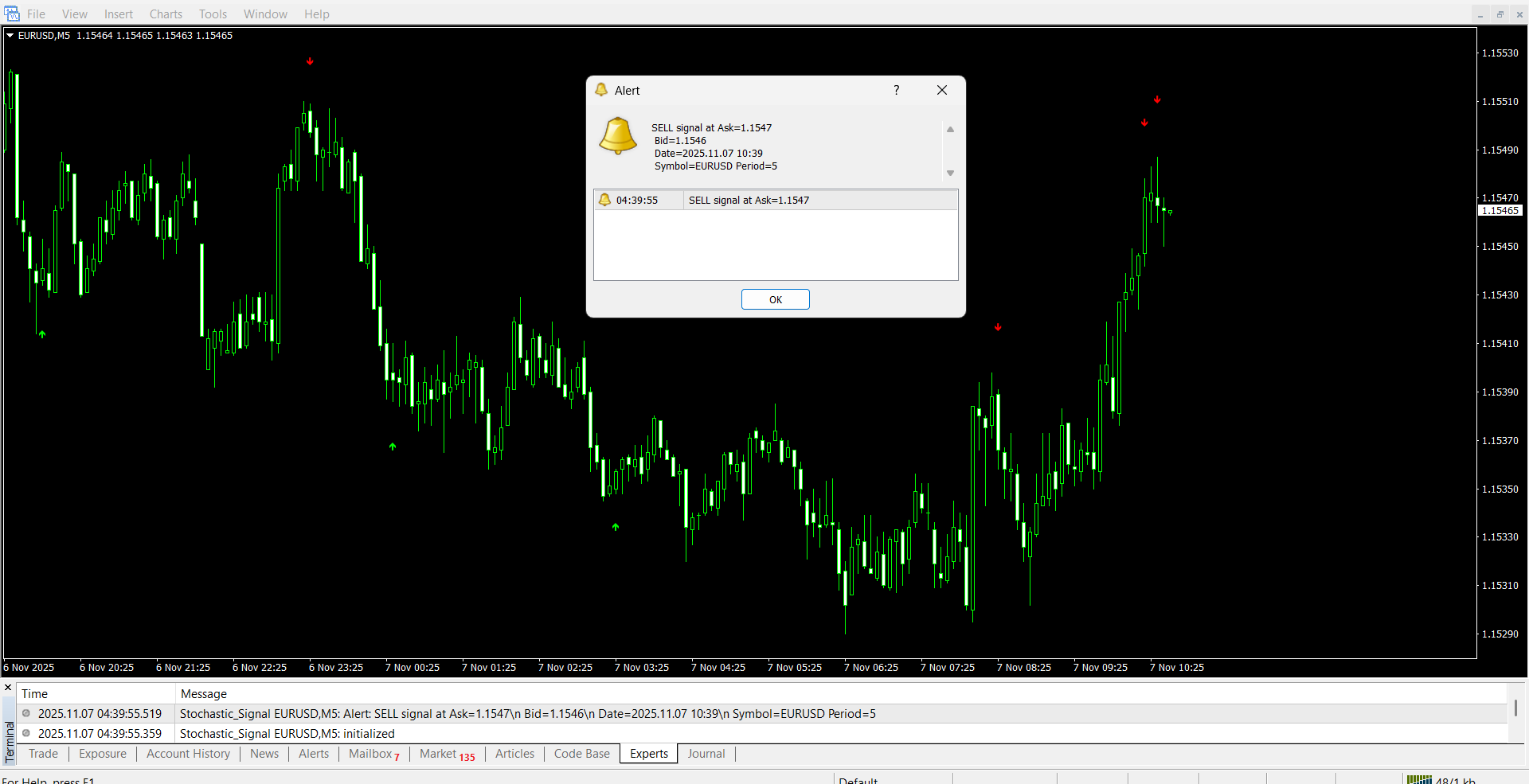Expand the EURUSD,M5 chart title triangle
This screenshot has width=1529, height=784.
click(x=10, y=36)
